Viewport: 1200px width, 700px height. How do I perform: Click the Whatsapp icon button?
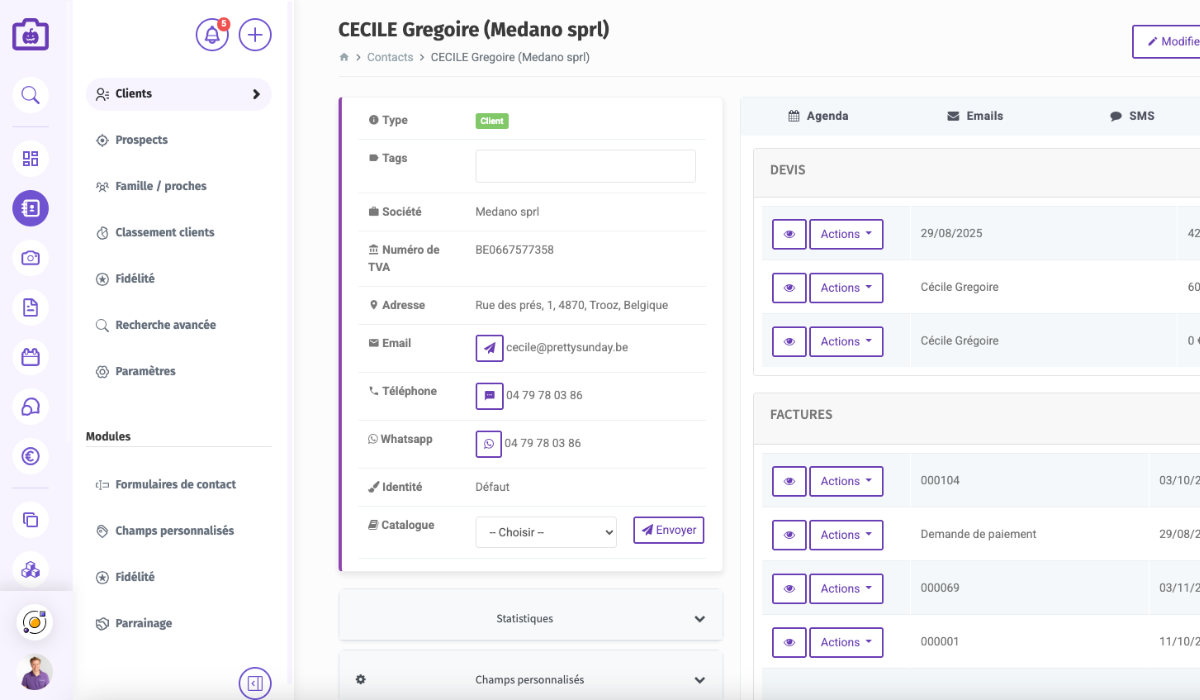pyautogui.click(x=489, y=444)
